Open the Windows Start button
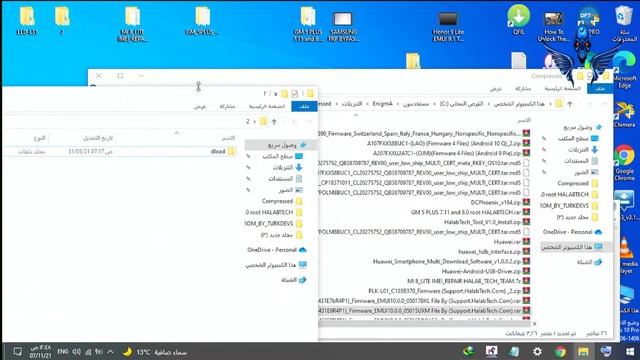640x360 pixels. pyautogui.click(x=630, y=351)
